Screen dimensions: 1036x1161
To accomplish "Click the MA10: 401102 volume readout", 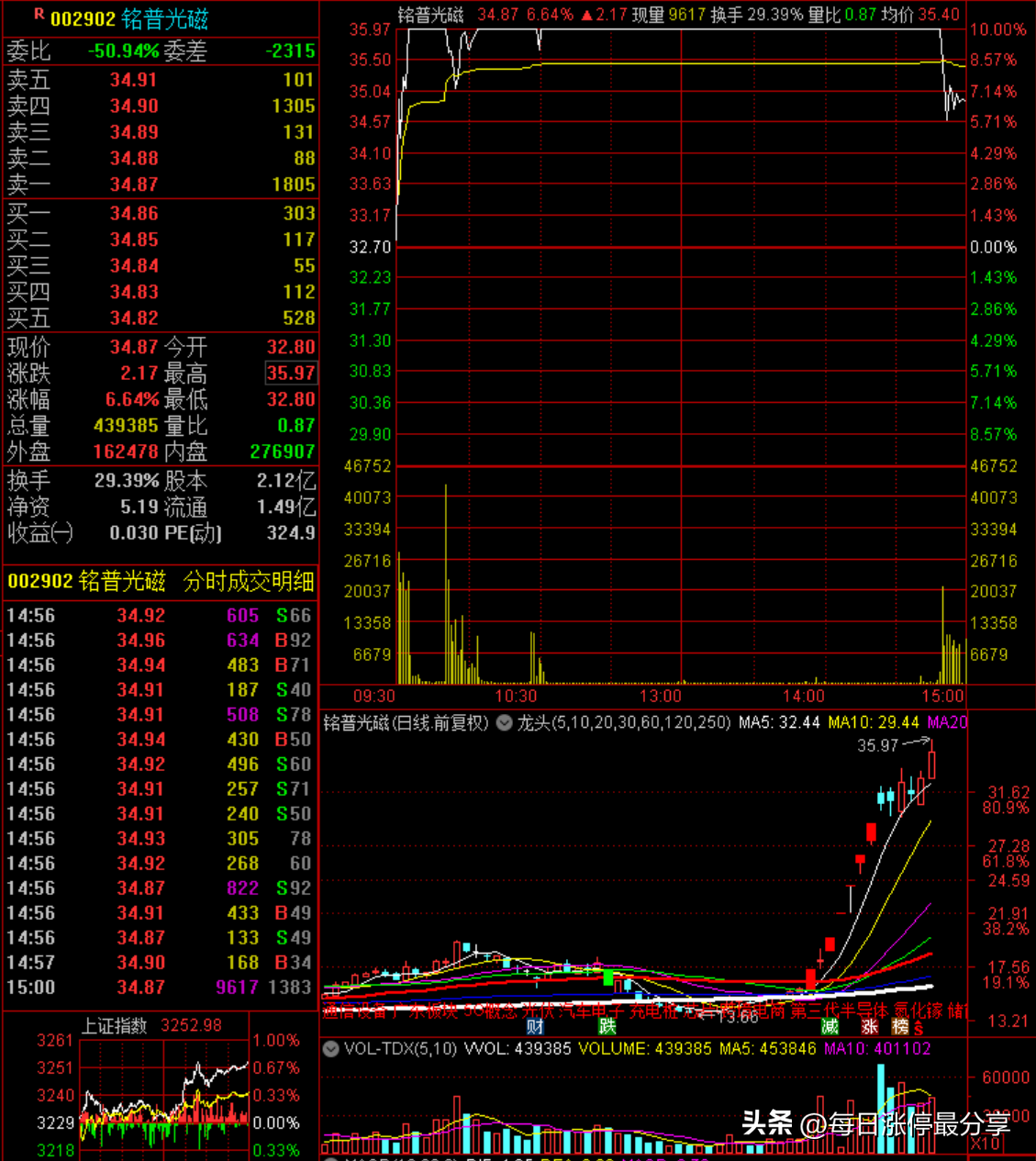I will click(x=878, y=1049).
